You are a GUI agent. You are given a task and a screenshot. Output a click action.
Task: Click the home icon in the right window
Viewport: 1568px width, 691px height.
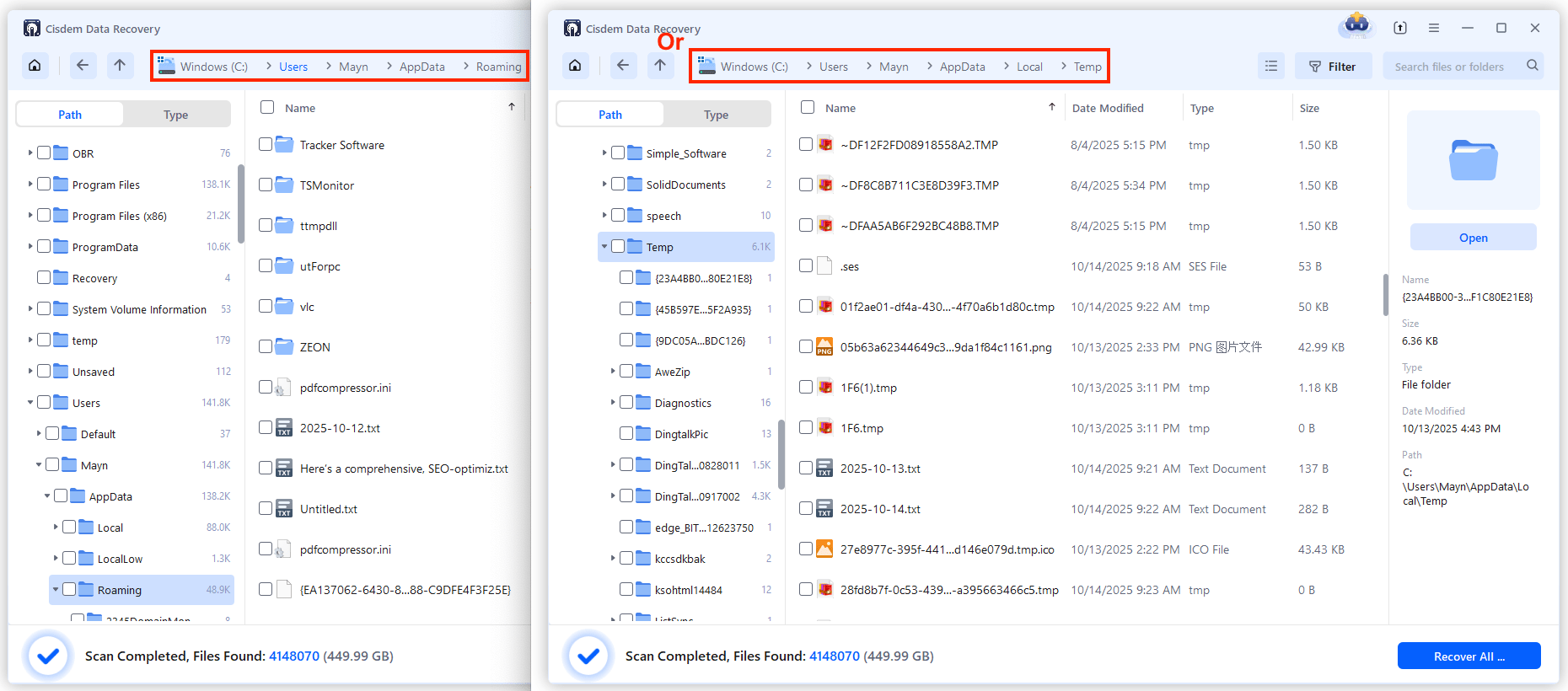[x=575, y=66]
